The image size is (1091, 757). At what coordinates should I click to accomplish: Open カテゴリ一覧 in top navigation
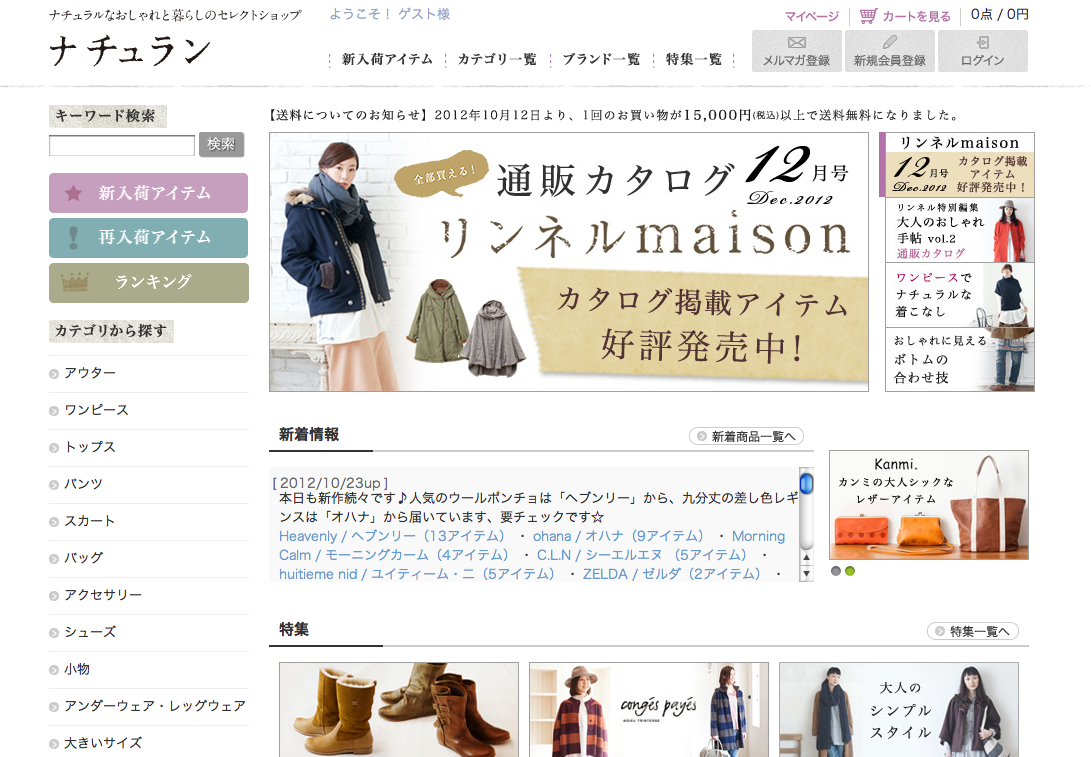pyautogui.click(x=497, y=60)
